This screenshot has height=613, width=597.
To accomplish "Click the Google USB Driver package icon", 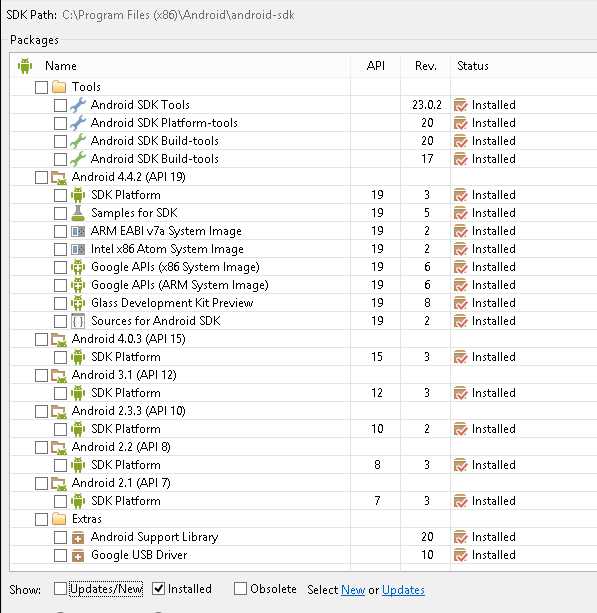I will 78,556.
